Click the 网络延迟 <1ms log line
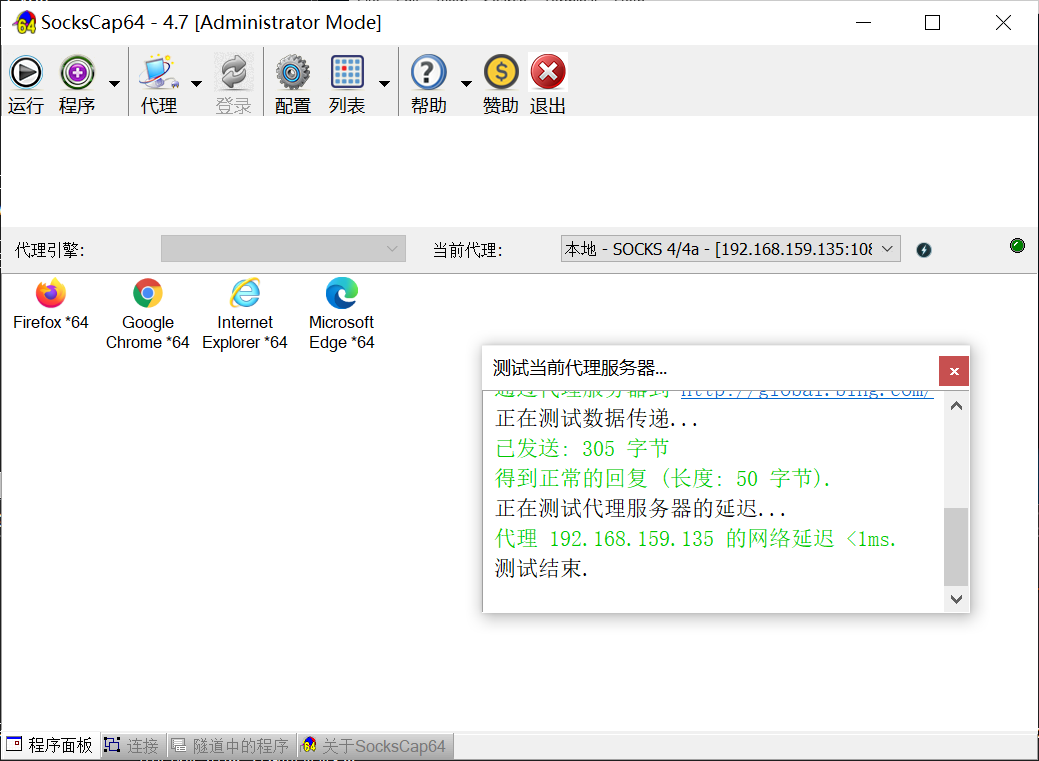1039x761 pixels. [x=696, y=539]
